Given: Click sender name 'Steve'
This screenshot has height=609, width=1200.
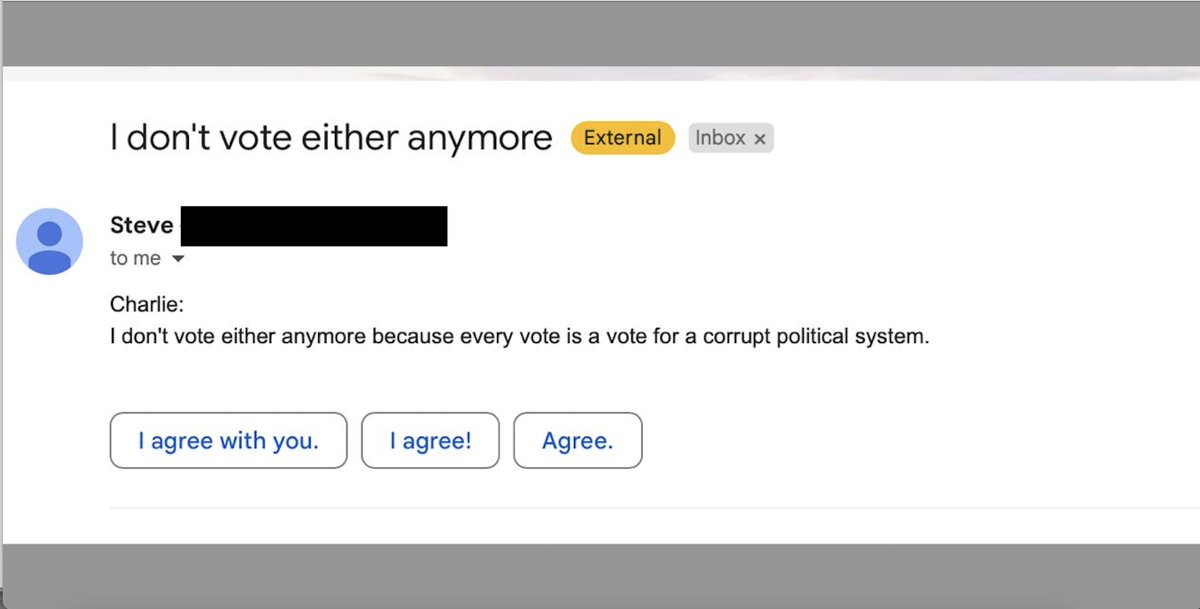Looking at the screenshot, I should (140, 225).
